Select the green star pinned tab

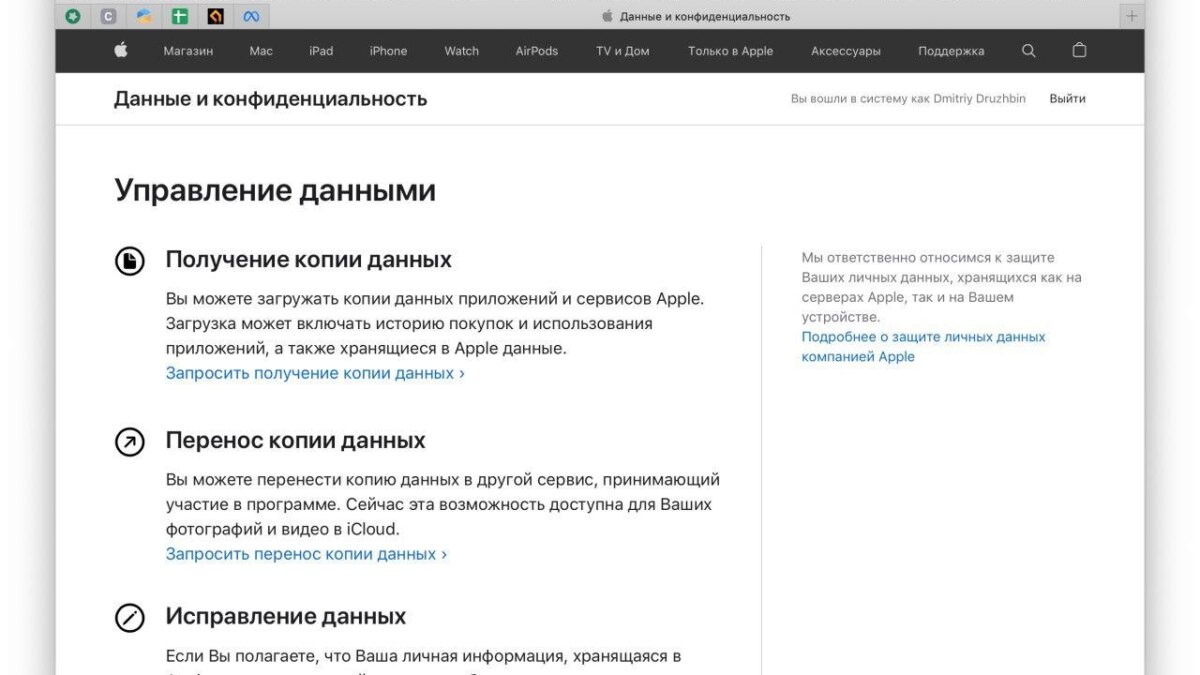point(71,16)
